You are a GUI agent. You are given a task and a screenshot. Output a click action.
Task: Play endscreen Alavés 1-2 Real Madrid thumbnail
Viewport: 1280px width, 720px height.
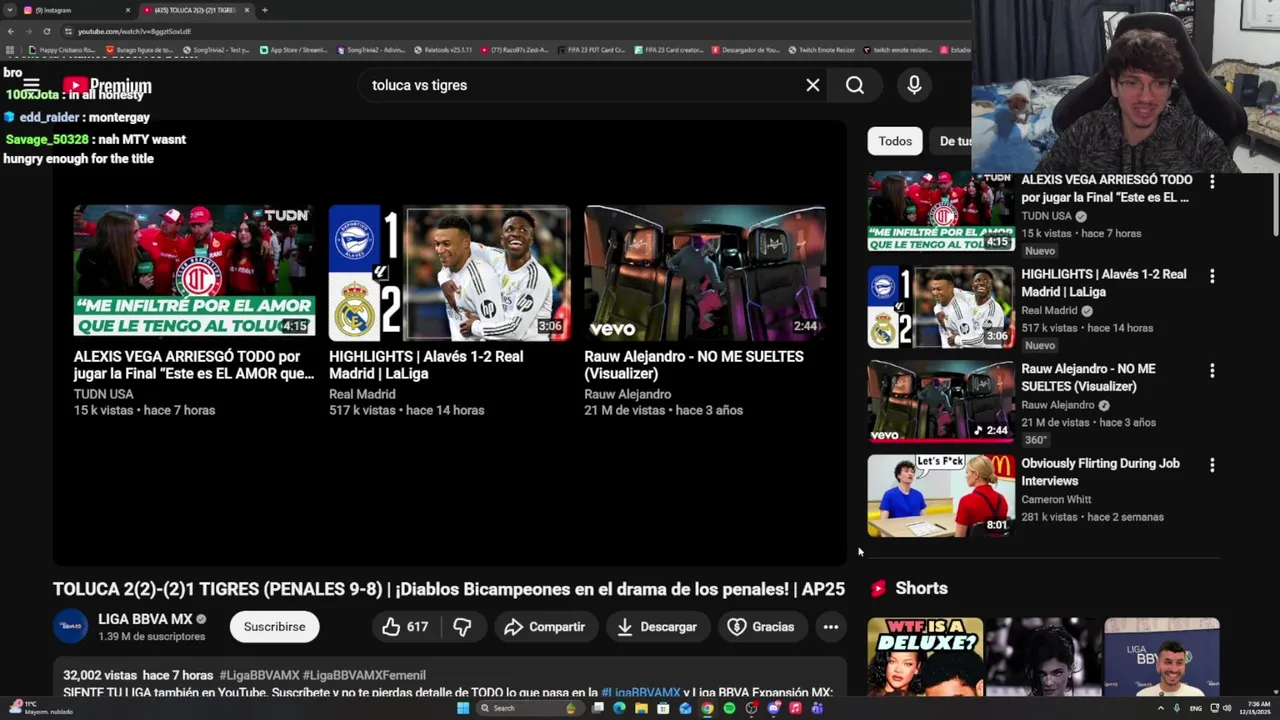point(449,273)
